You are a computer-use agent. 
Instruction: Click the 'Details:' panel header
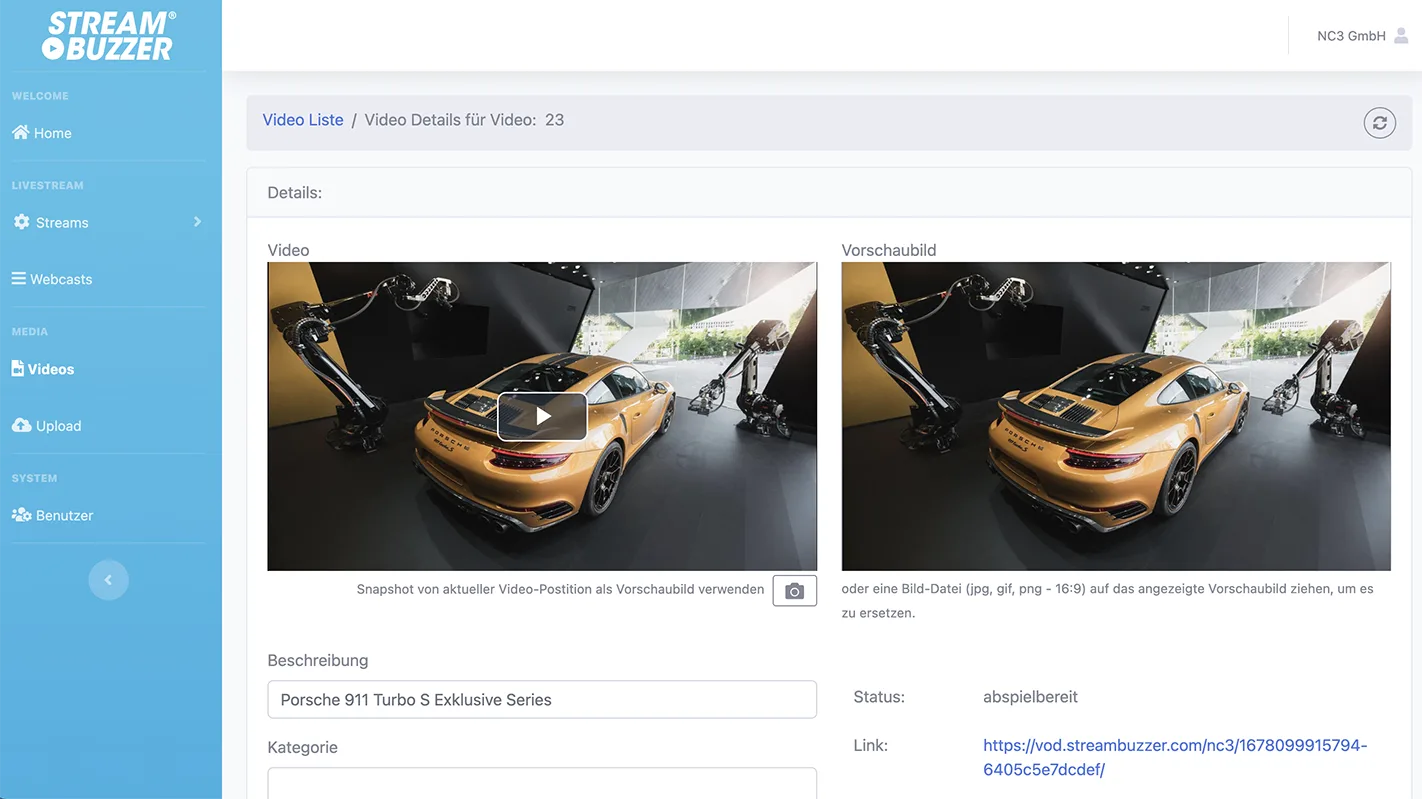829,192
